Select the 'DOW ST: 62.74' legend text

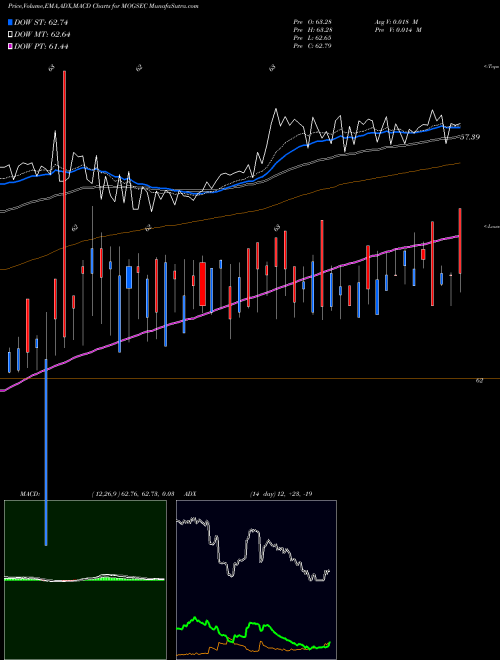click(41, 22)
